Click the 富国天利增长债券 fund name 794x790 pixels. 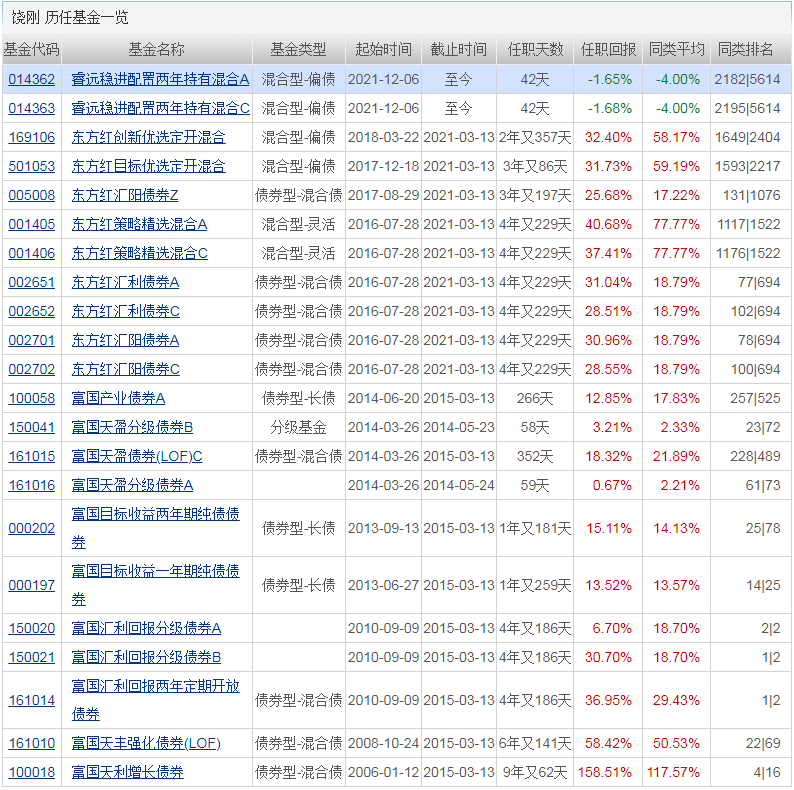[127, 772]
